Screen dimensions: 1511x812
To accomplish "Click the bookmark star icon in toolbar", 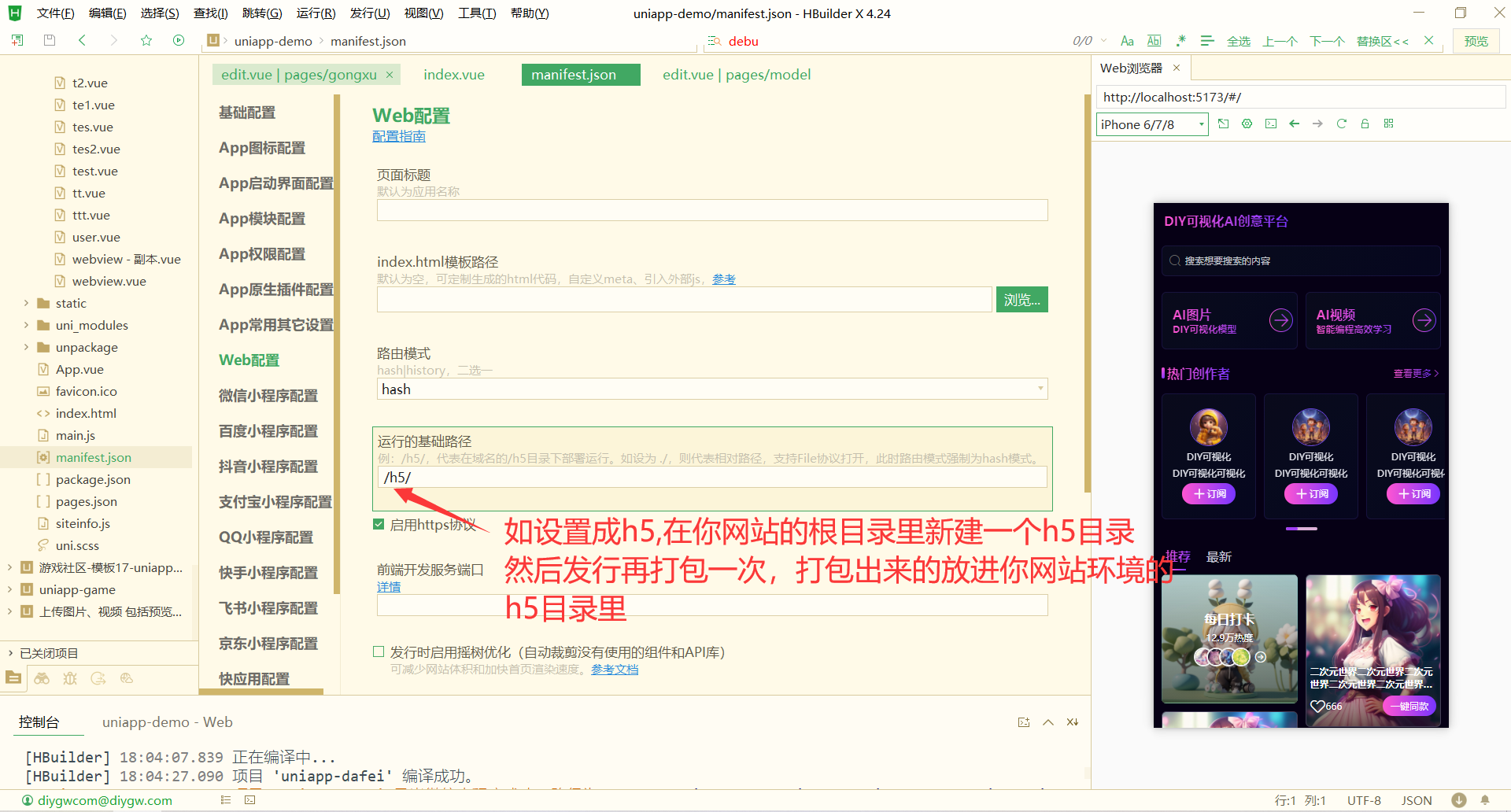I will tap(146, 40).
